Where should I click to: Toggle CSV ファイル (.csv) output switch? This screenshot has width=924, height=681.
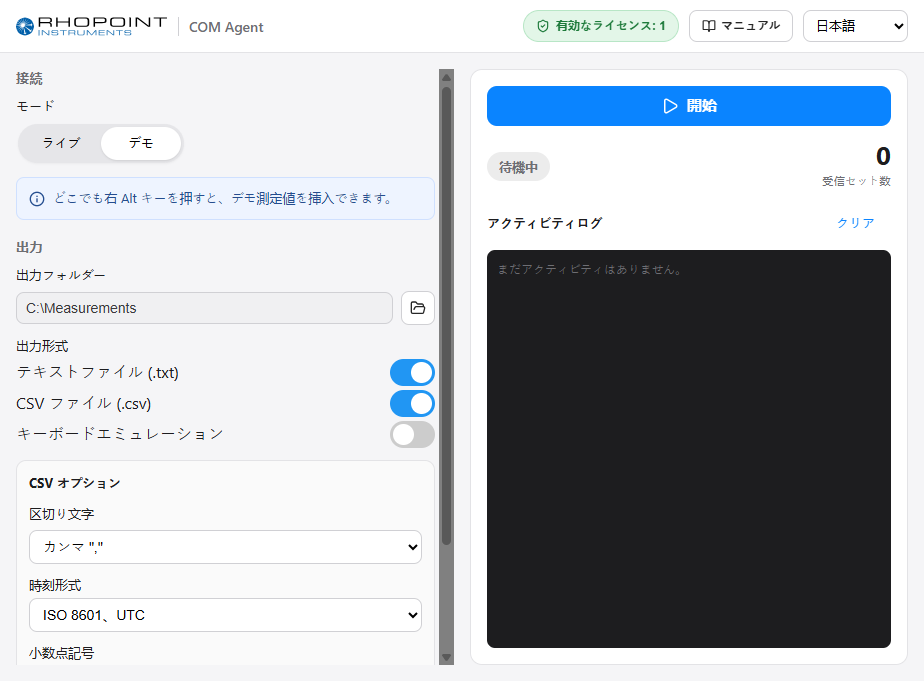412,404
